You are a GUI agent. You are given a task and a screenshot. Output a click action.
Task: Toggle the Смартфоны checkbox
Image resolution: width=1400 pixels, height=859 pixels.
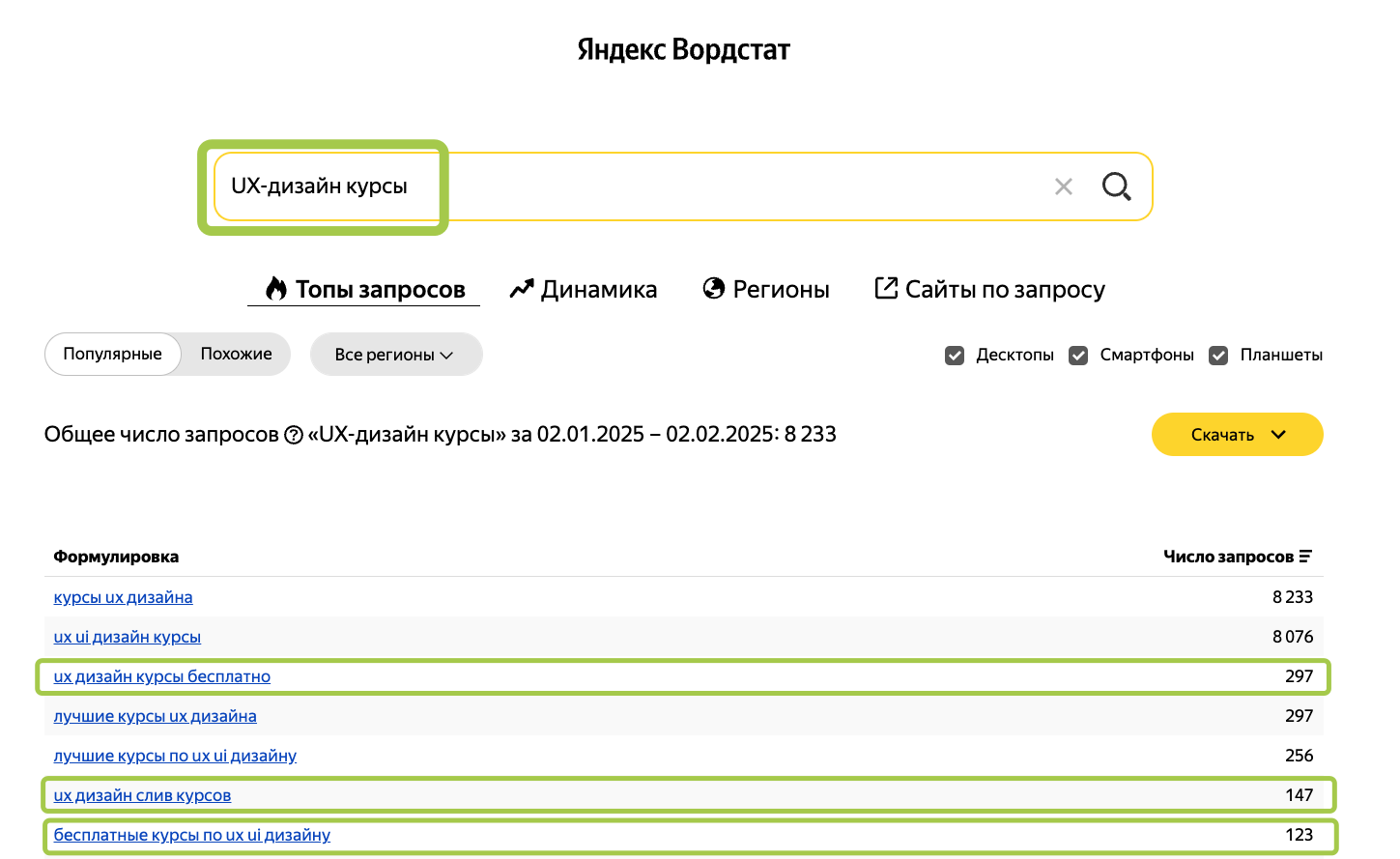1078,356
